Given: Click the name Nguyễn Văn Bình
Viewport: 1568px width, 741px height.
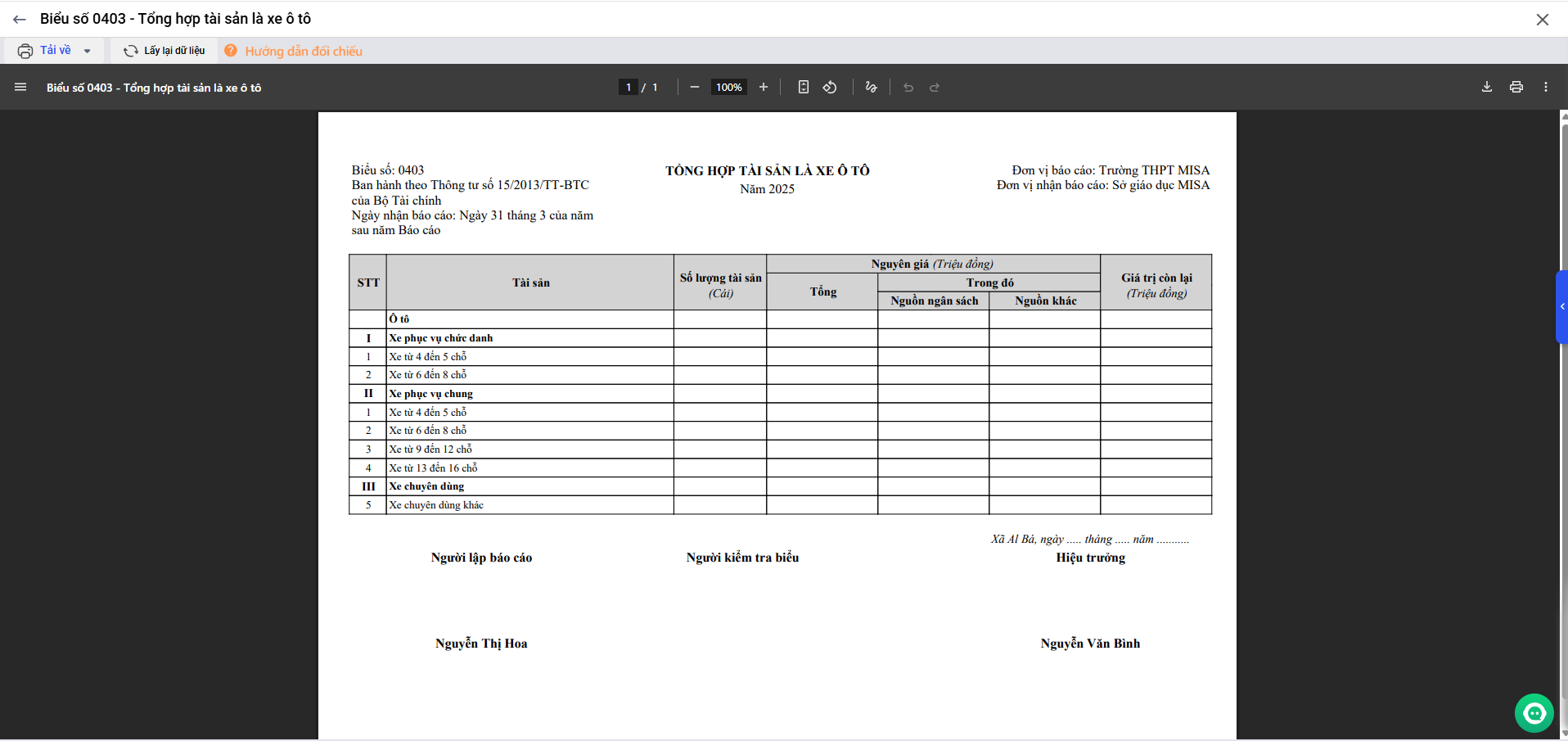Looking at the screenshot, I should (1090, 644).
